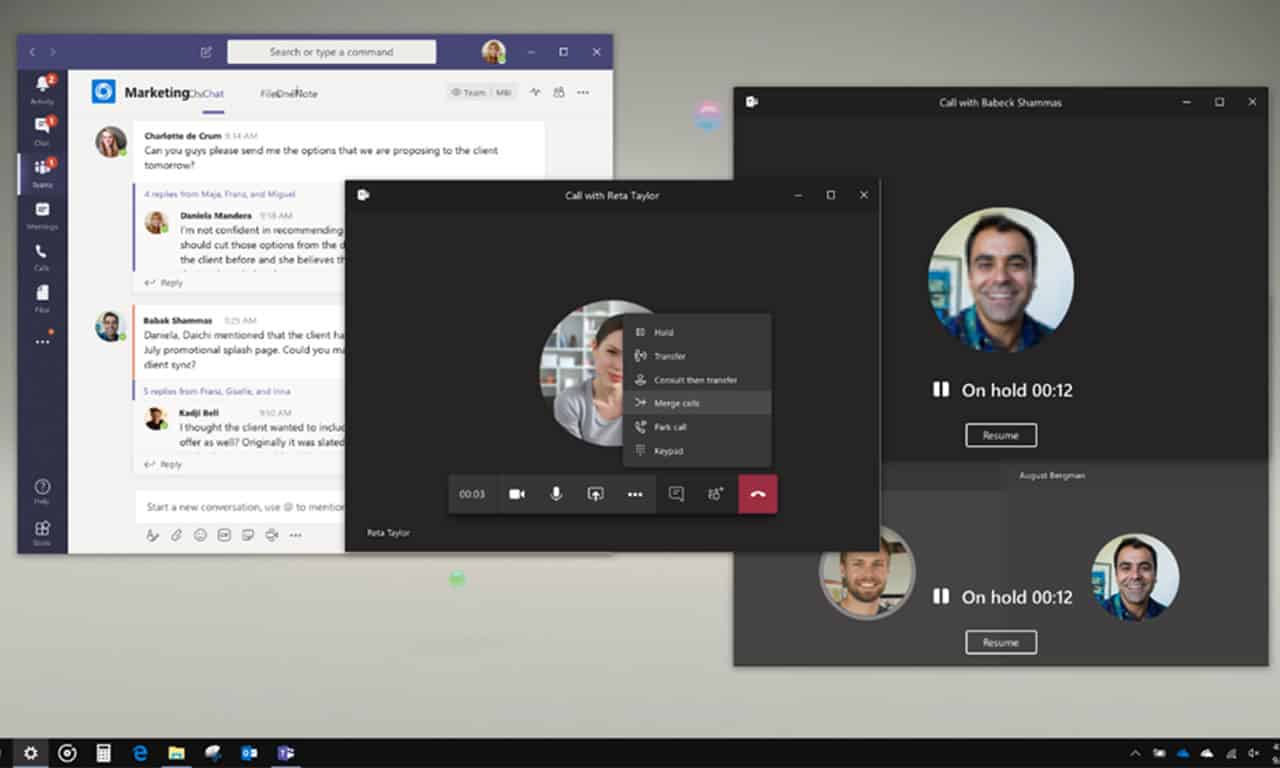Mute the microphone in Reta Taylor call
Screen dimensions: 1280x768
556,494
